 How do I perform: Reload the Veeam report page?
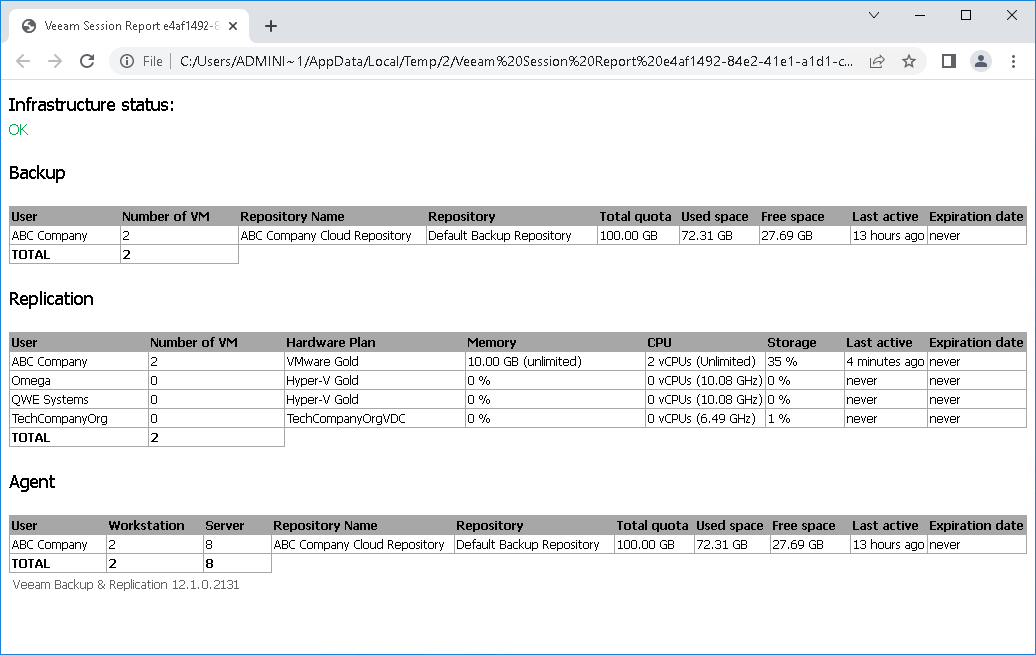[x=87, y=61]
